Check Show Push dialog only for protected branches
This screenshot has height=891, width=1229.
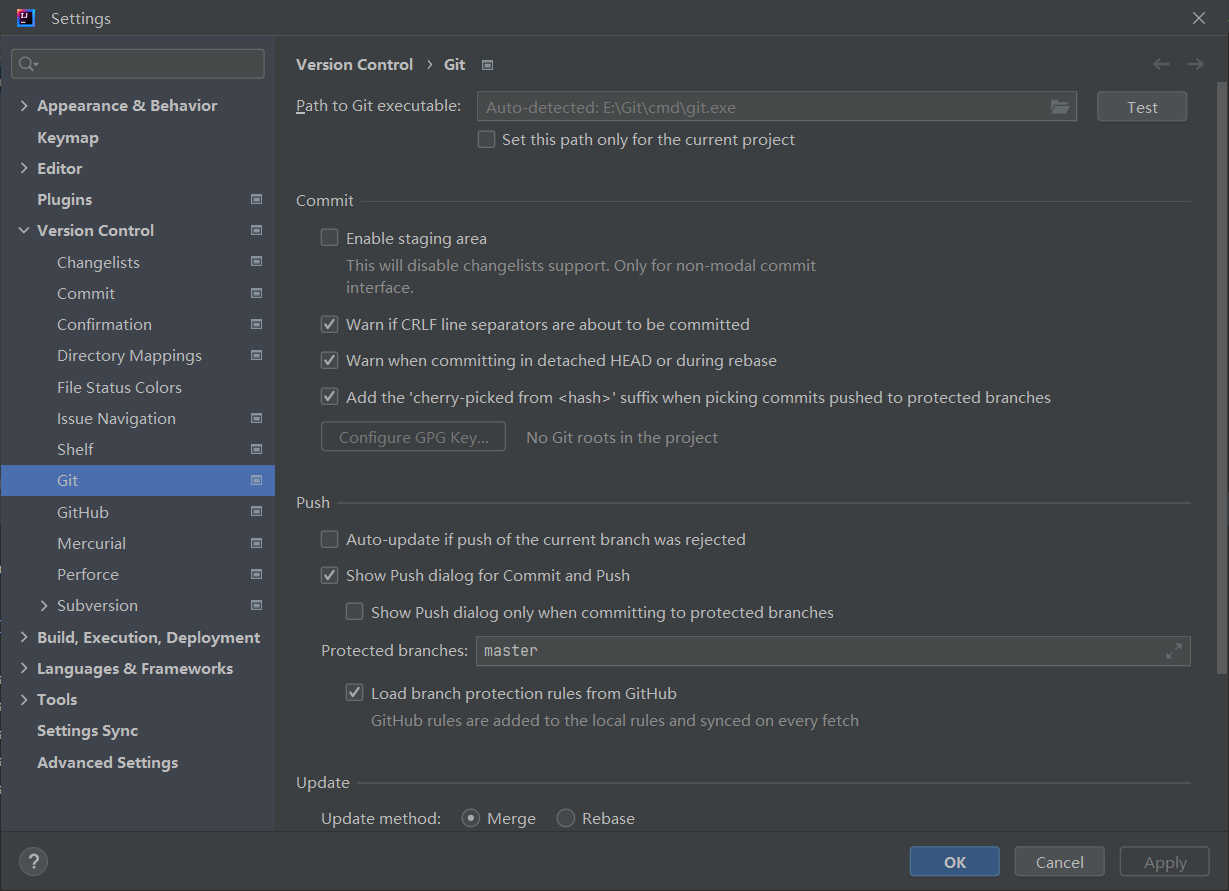pos(354,612)
